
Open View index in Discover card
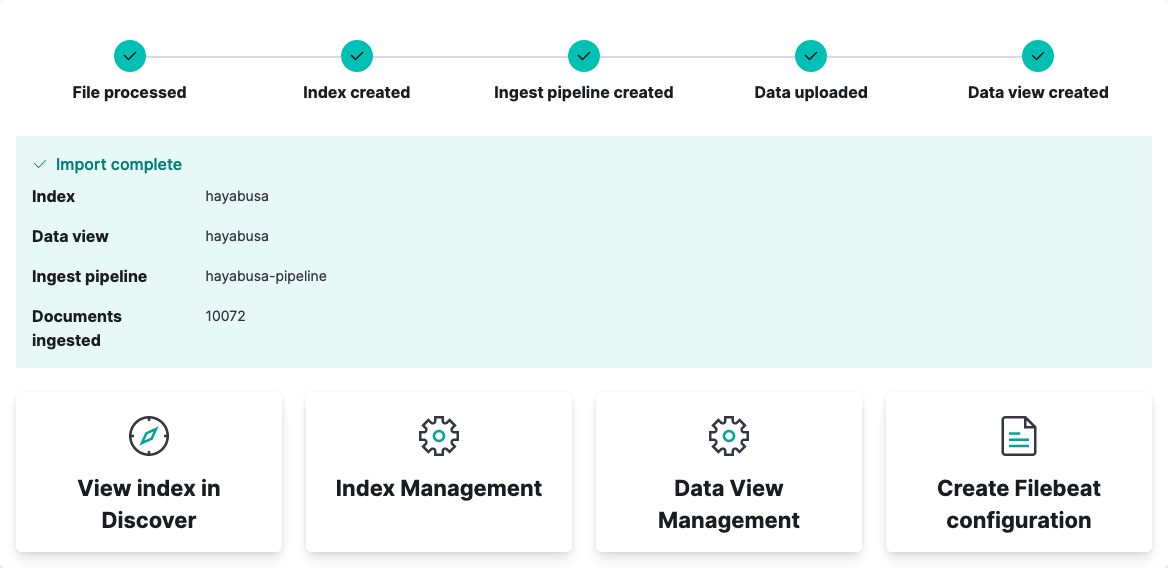click(x=149, y=472)
